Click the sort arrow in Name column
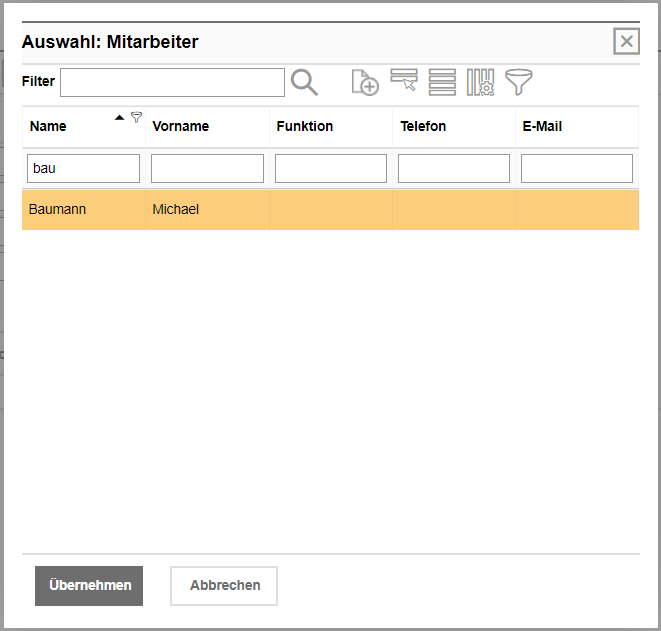The width and height of the screenshot is (661, 631). click(120, 118)
